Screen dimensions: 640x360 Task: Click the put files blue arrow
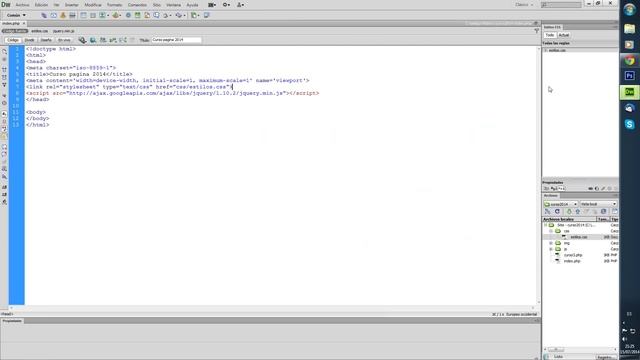click(578, 211)
